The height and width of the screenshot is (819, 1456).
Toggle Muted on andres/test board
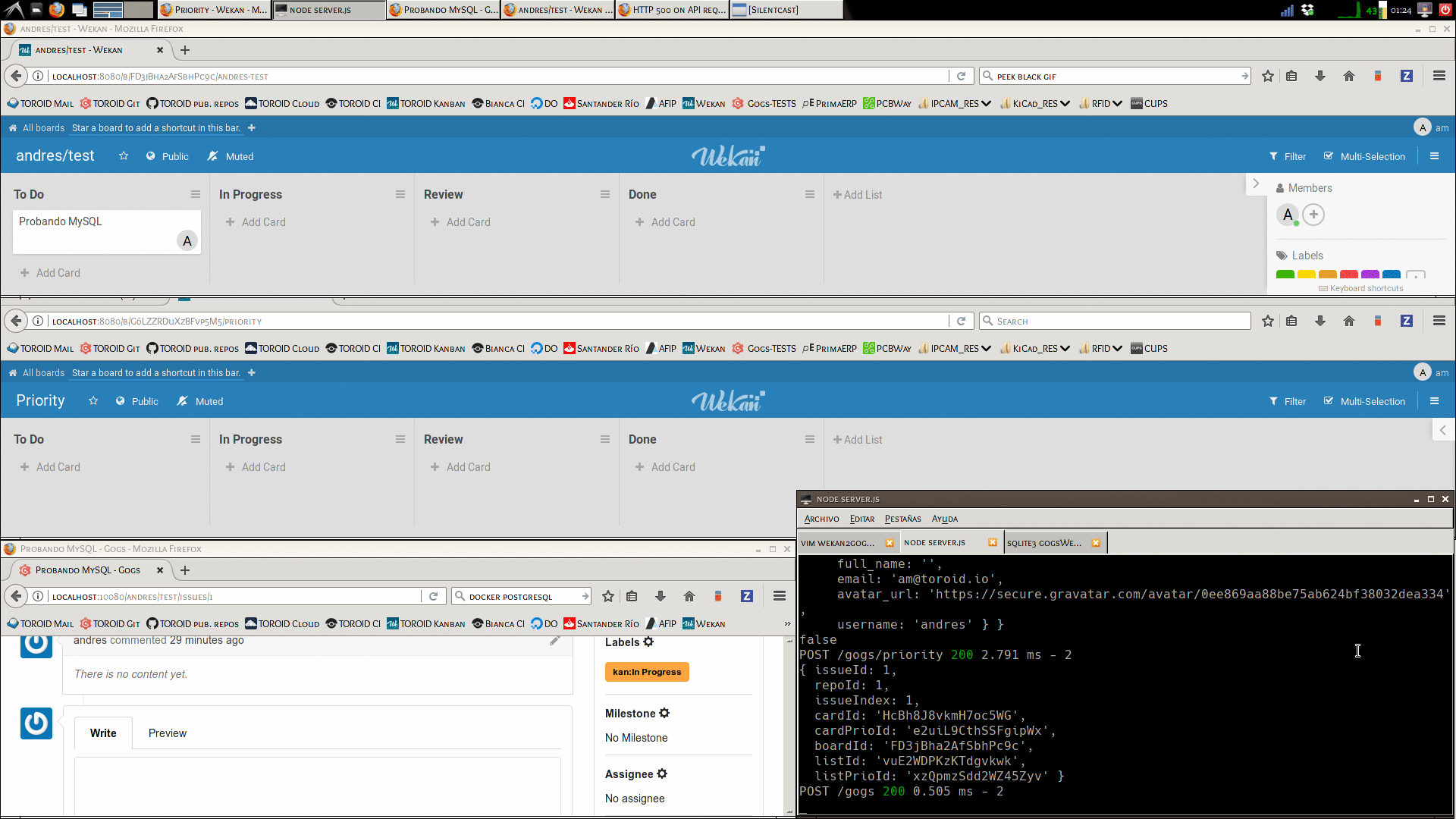click(x=231, y=157)
